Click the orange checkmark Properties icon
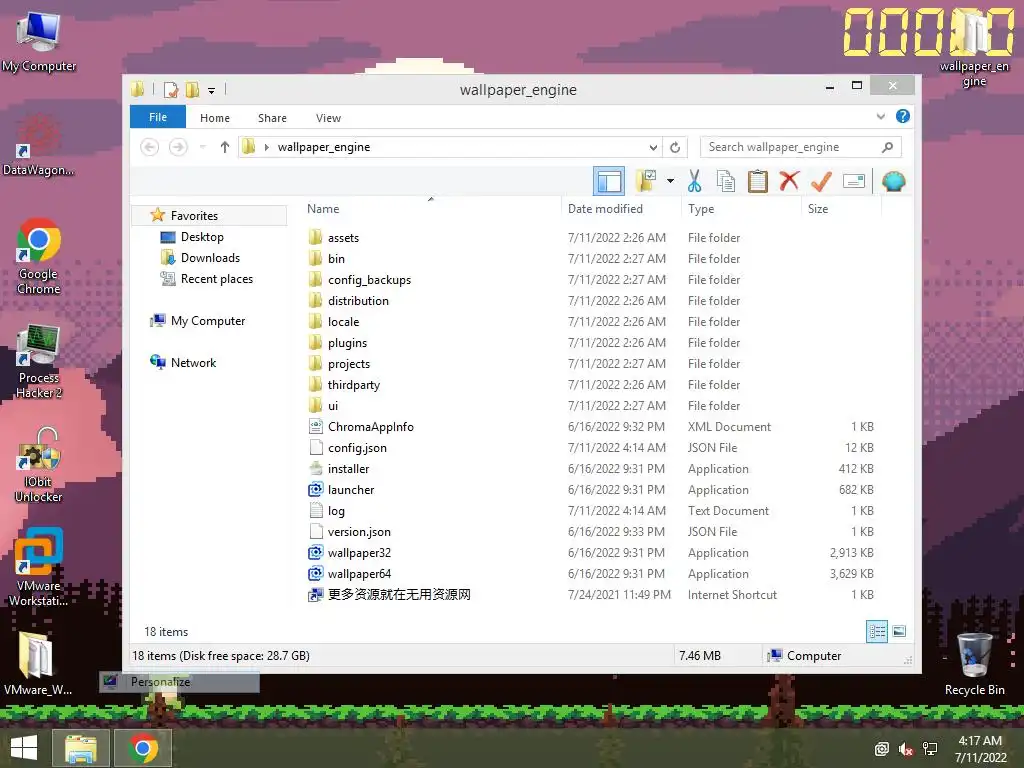The height and width of the screenshot is (768, 1024). [x=821, y=181]
